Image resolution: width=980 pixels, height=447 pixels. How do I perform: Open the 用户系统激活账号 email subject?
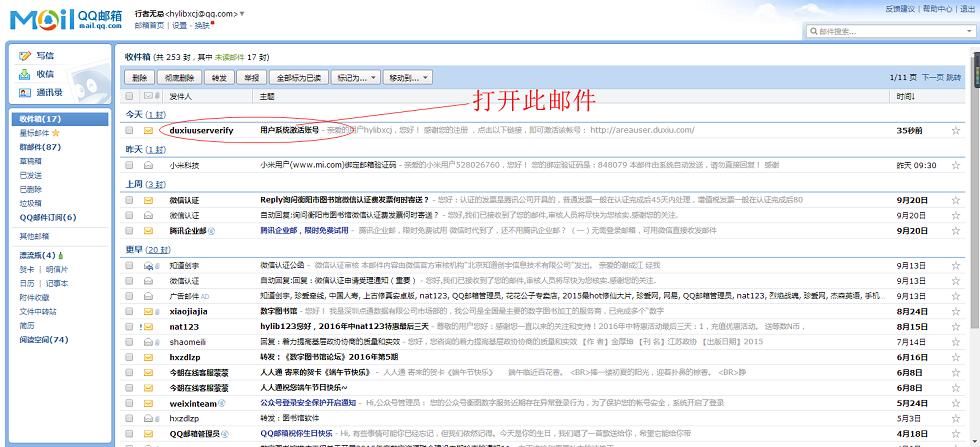coord(289,131)
